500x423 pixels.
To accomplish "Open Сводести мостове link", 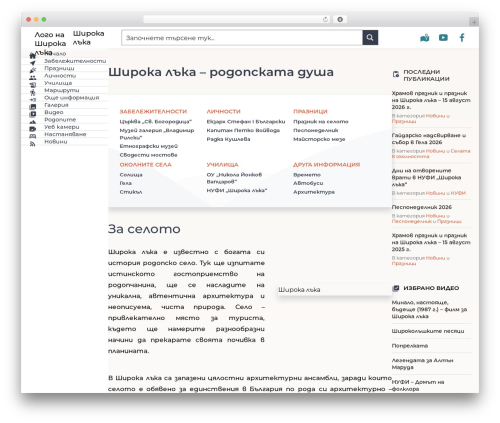I will 148,155.
